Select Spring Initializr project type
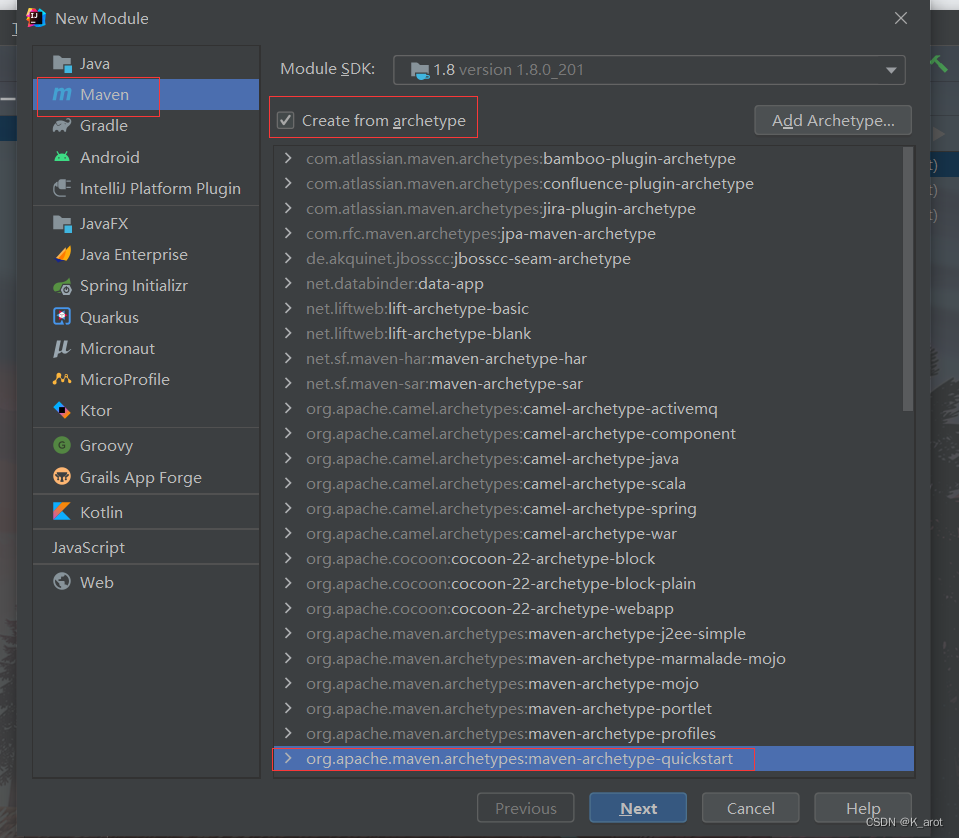The image size is (959, 838). (146, 286)
